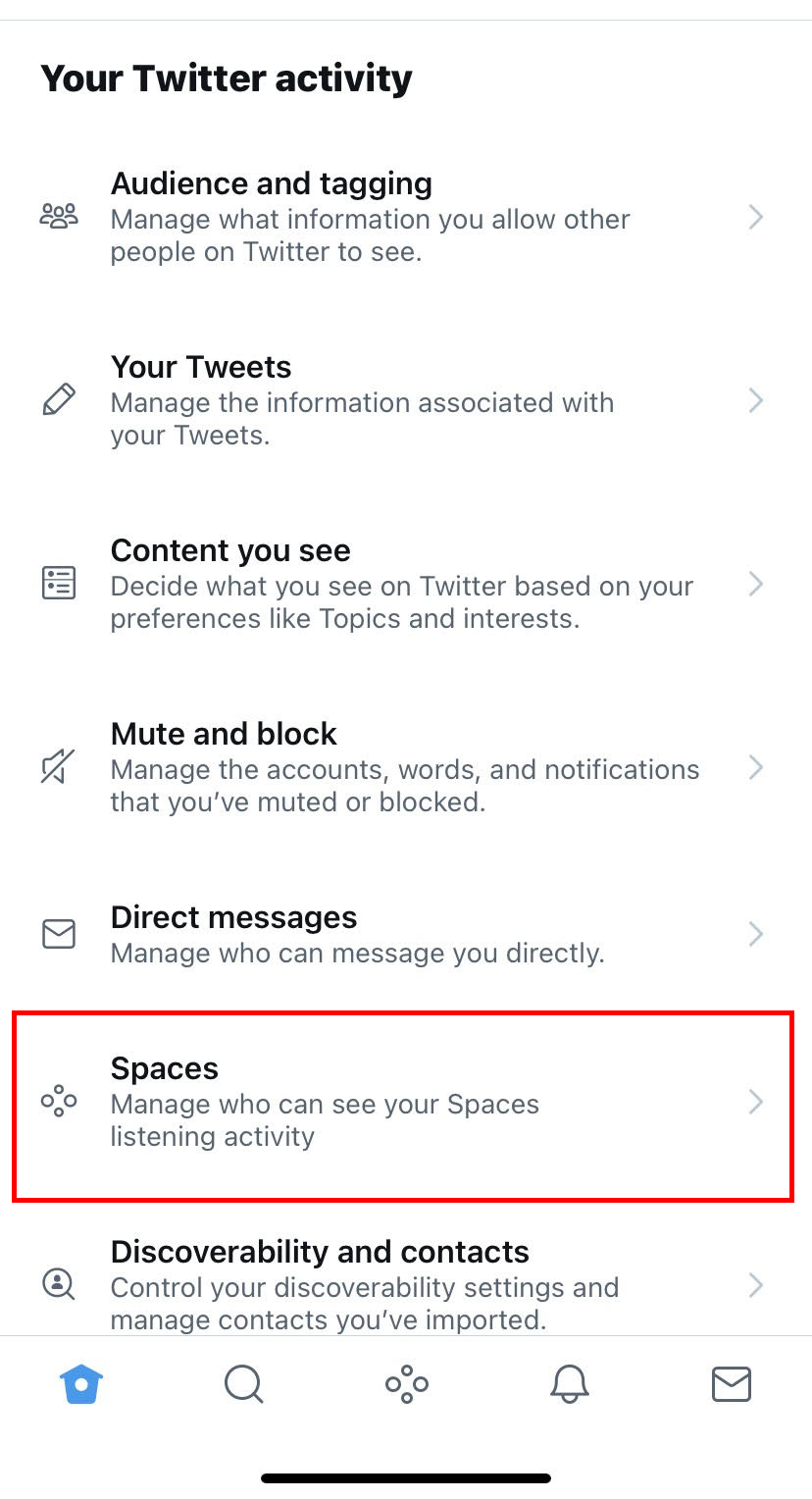812x1499 pixels.
Task: Tap the pencil icon beside Your Tweets
Action: click(x=59, y=400)
